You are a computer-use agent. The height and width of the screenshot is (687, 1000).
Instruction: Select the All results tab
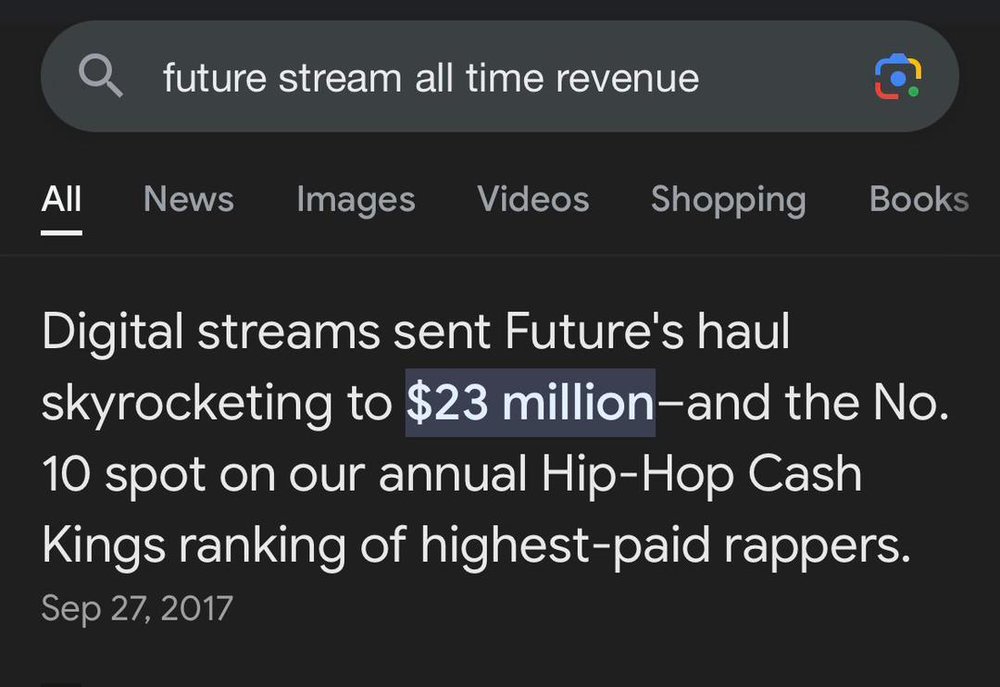[61, 199]
